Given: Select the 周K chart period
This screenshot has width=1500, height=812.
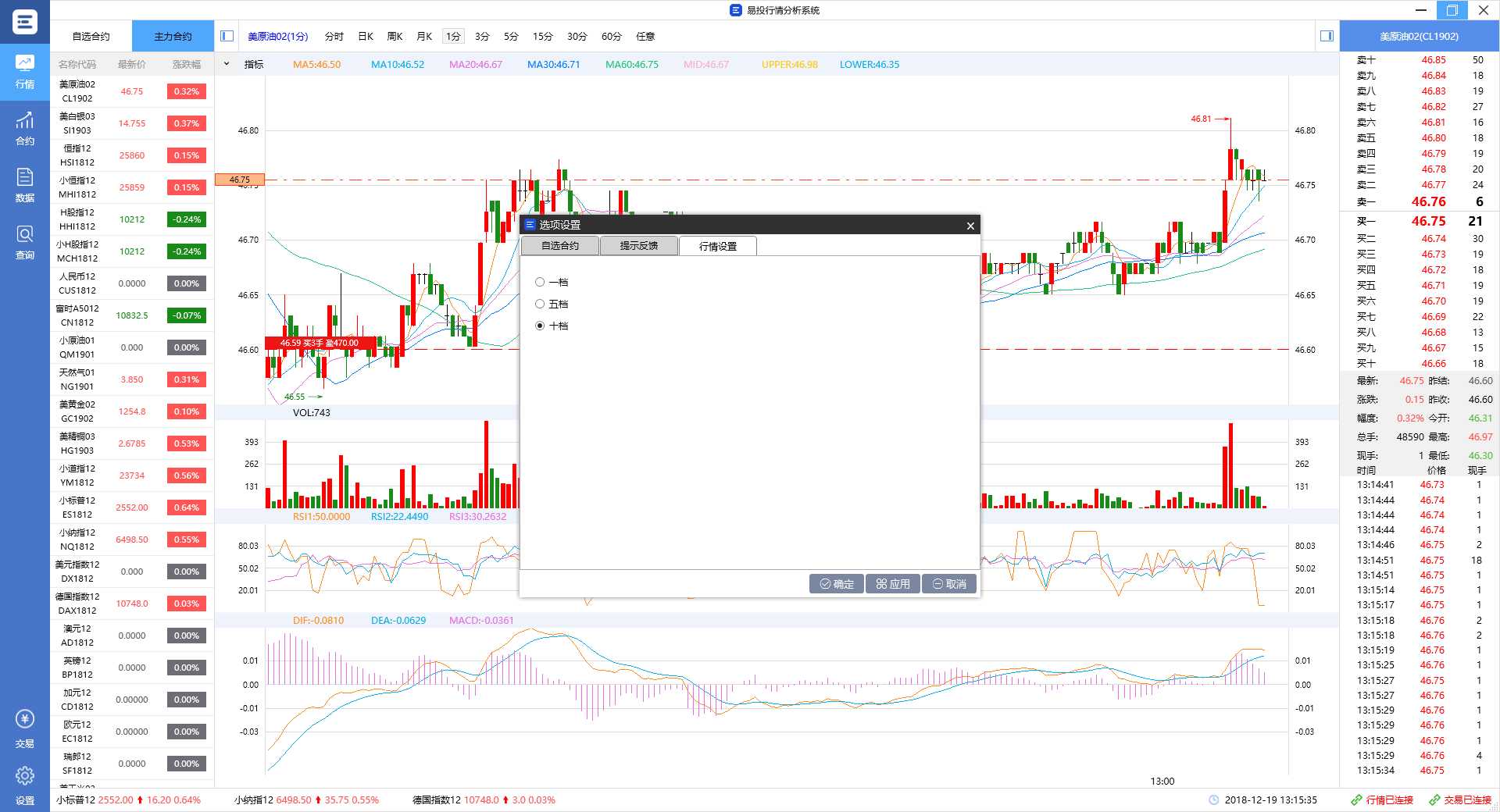Looking at the screenshot, I should click(395, 37).
